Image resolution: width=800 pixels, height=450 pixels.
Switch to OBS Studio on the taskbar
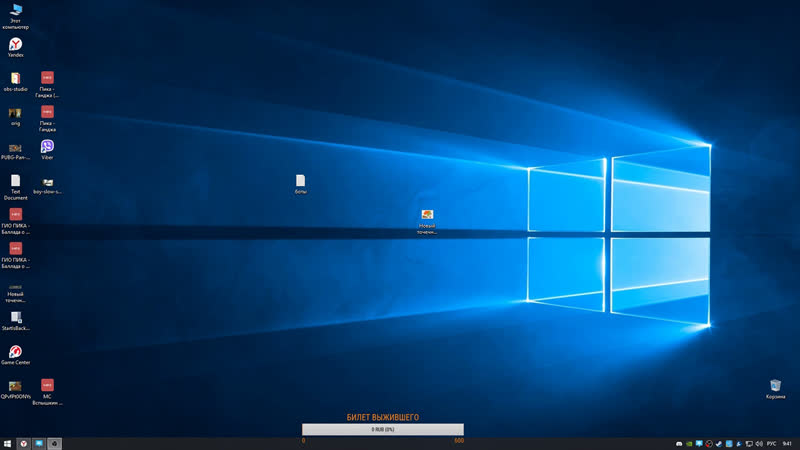tap(54, 444)
